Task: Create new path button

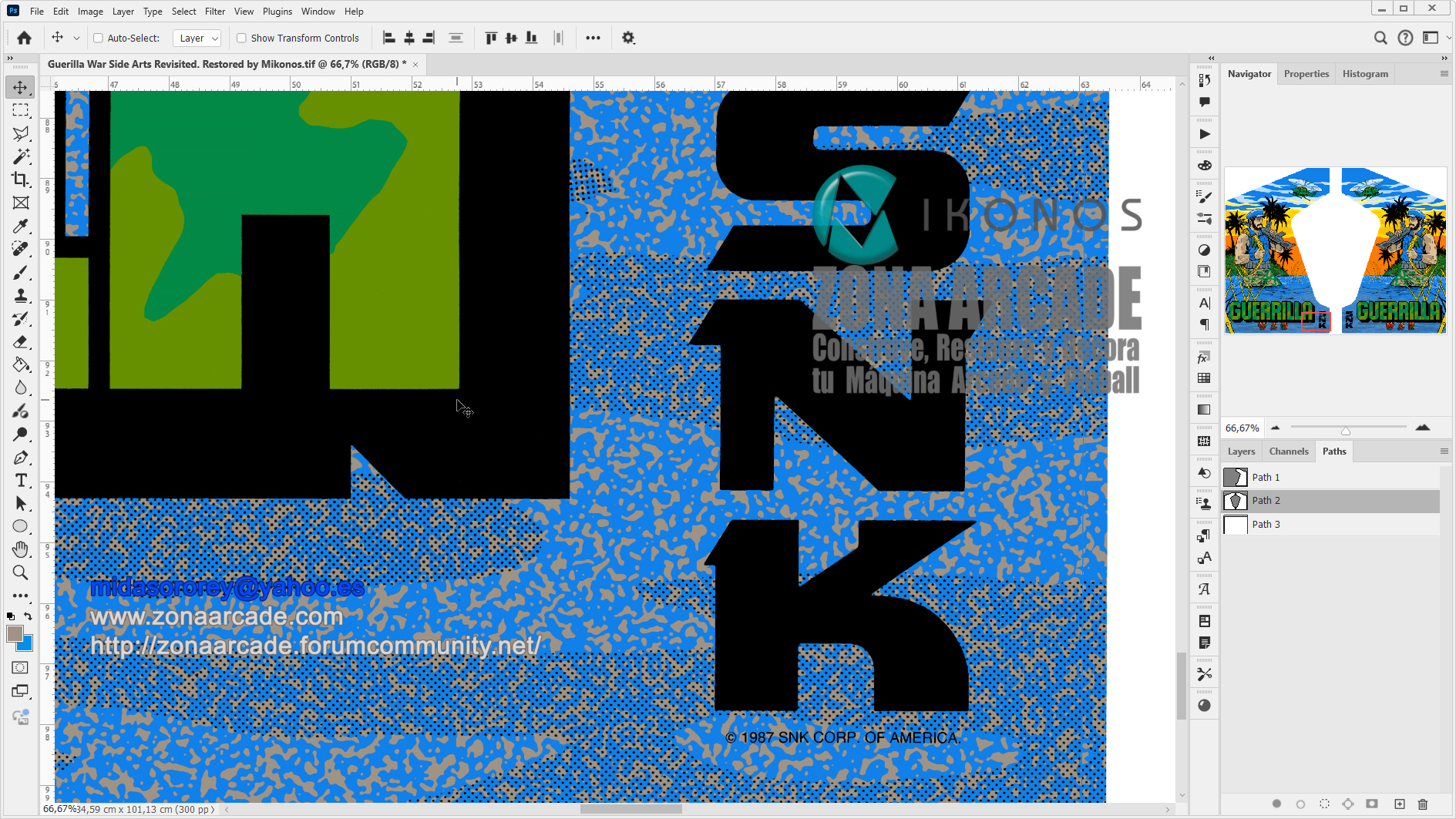Action: tap(1400, 804)
